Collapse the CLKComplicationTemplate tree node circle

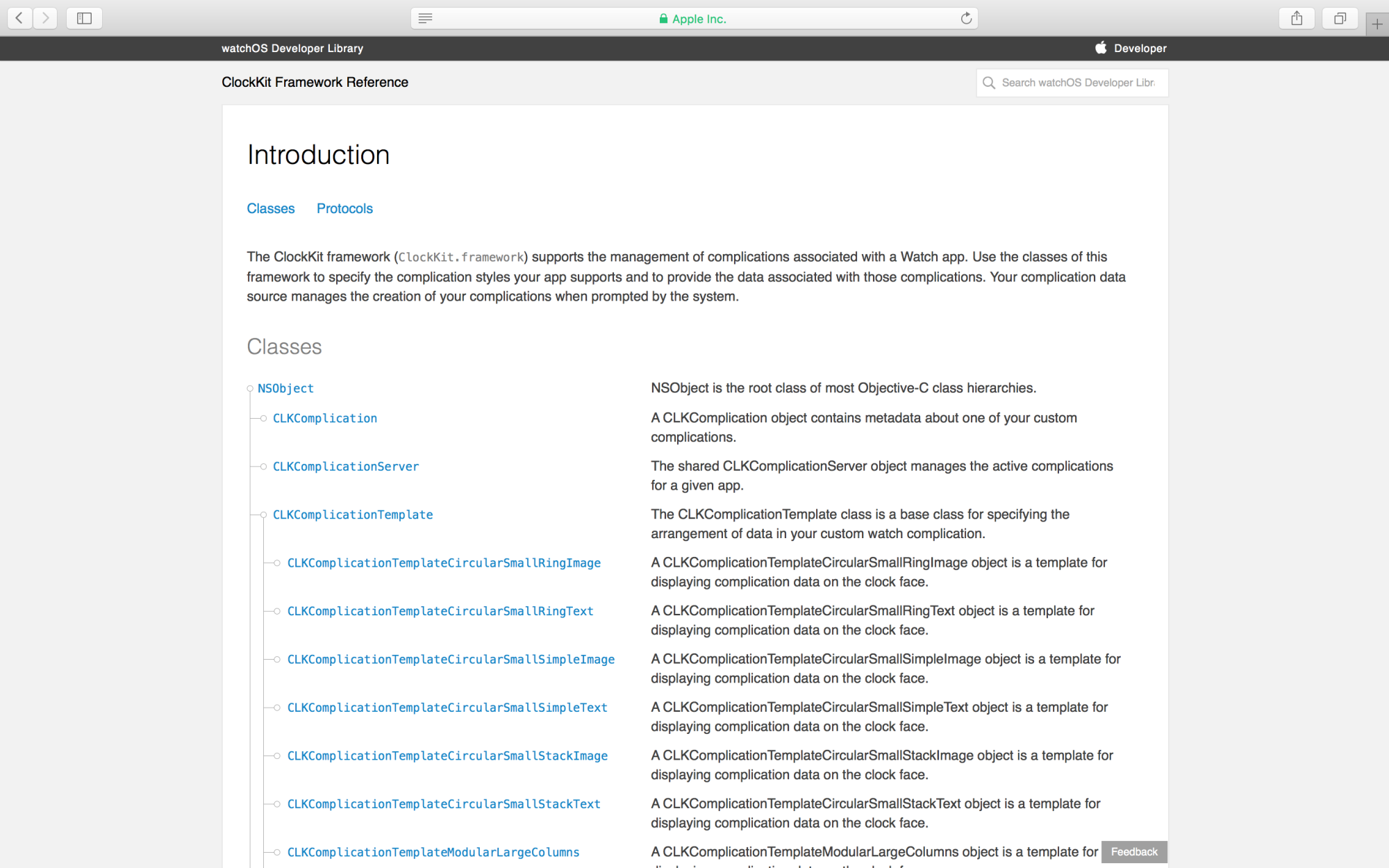[x=263, y=515]
